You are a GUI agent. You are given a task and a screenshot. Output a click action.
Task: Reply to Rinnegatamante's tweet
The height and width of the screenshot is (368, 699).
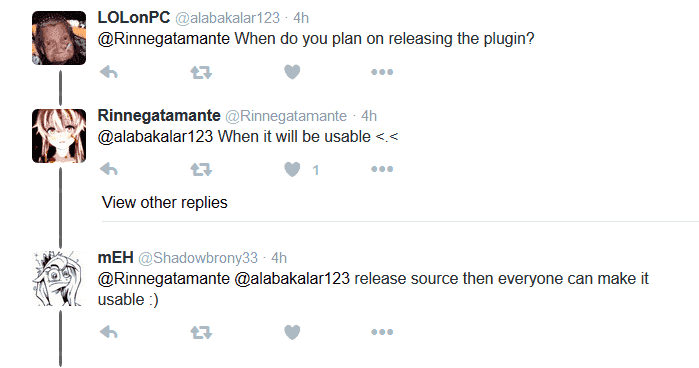[x=109, y=169]
